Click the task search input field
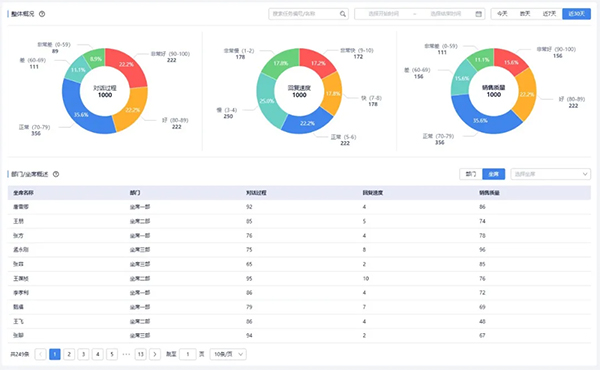 pos(304,14)
